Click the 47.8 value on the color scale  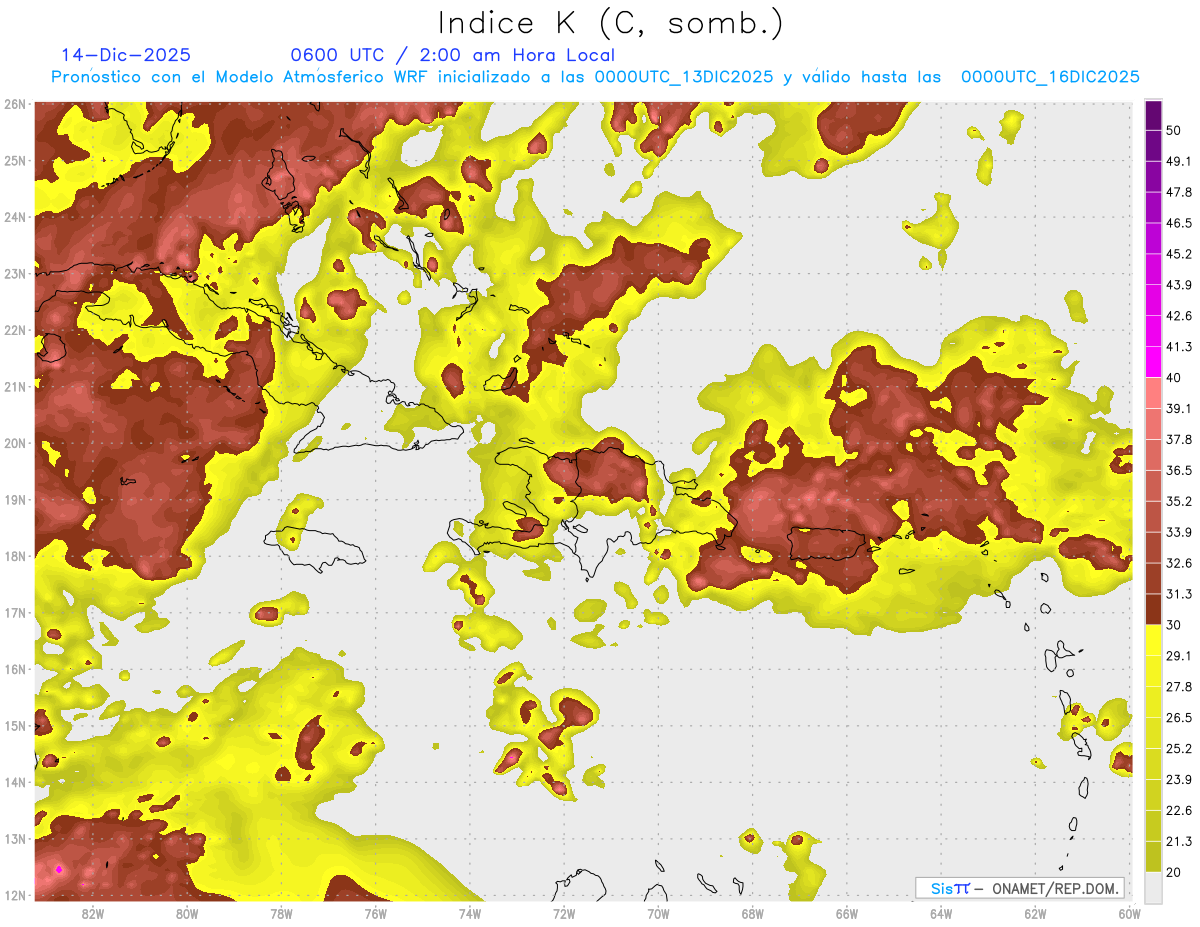pyautogui.click(x=1178, y=192)
